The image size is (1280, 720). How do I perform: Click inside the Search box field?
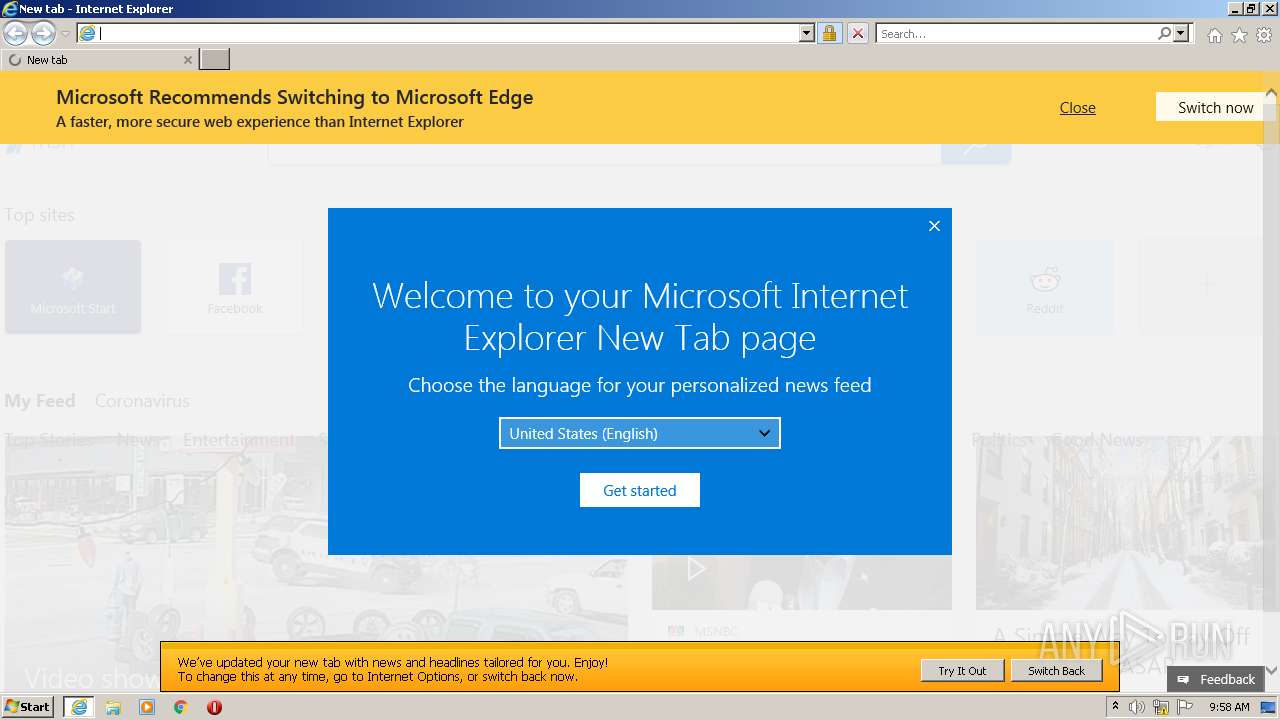[1016, 33]
